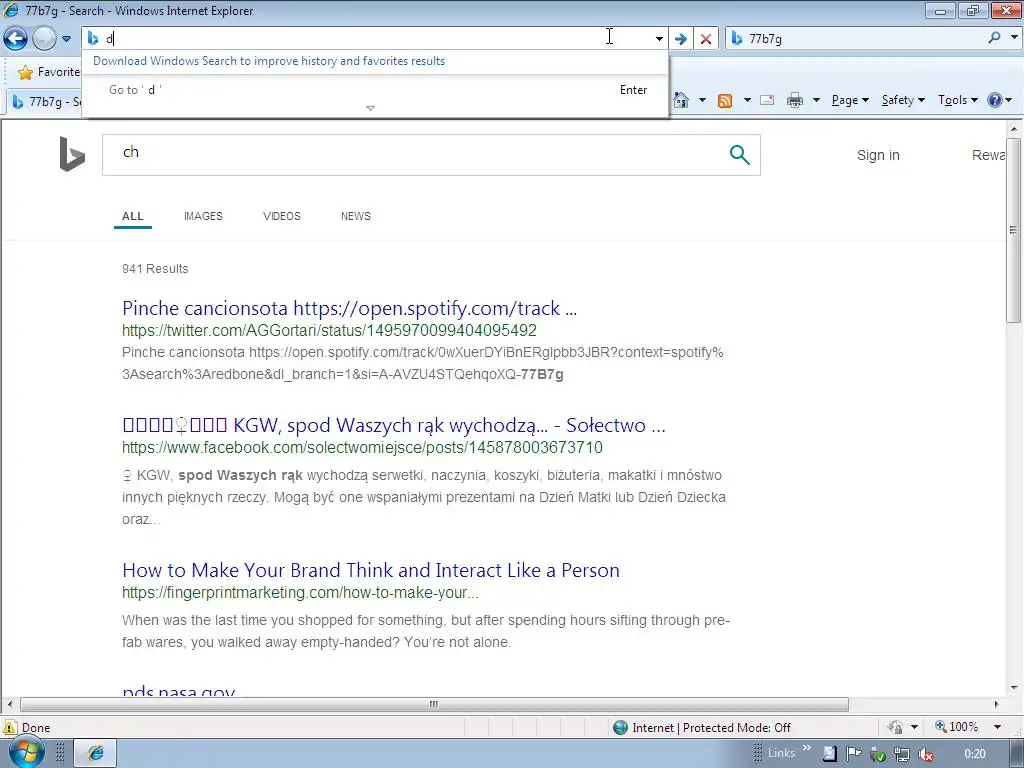Image resolution: width=1024 pixels, height=768 pixels.
Task: Open facebook.com/solectwomiejsce URL link
Action: pos(362,447)
